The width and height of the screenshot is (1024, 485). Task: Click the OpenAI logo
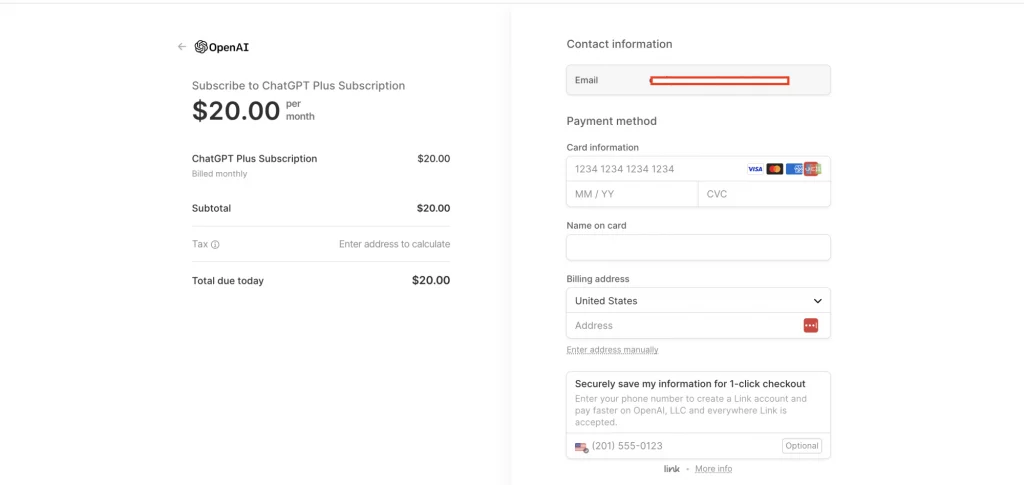coord(221,47)
